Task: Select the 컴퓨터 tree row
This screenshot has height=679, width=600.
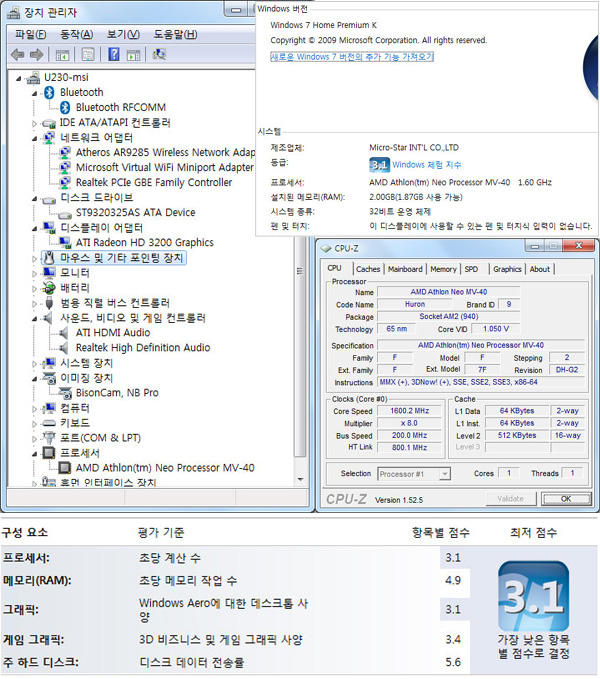Action: (74, 408)
